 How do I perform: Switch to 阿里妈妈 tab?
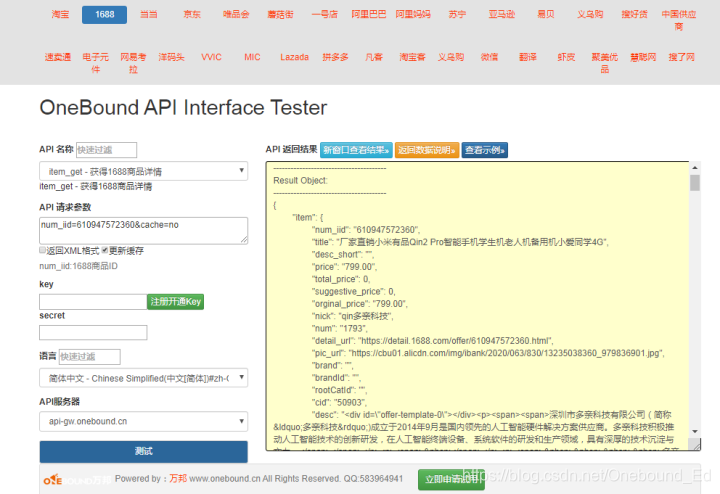(x=413, y=15)
